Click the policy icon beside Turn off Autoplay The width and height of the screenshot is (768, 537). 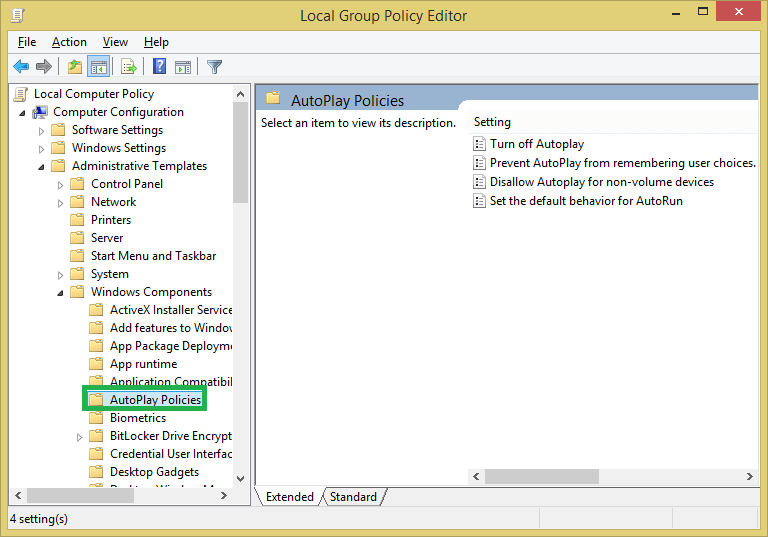(x=480, y=144)
